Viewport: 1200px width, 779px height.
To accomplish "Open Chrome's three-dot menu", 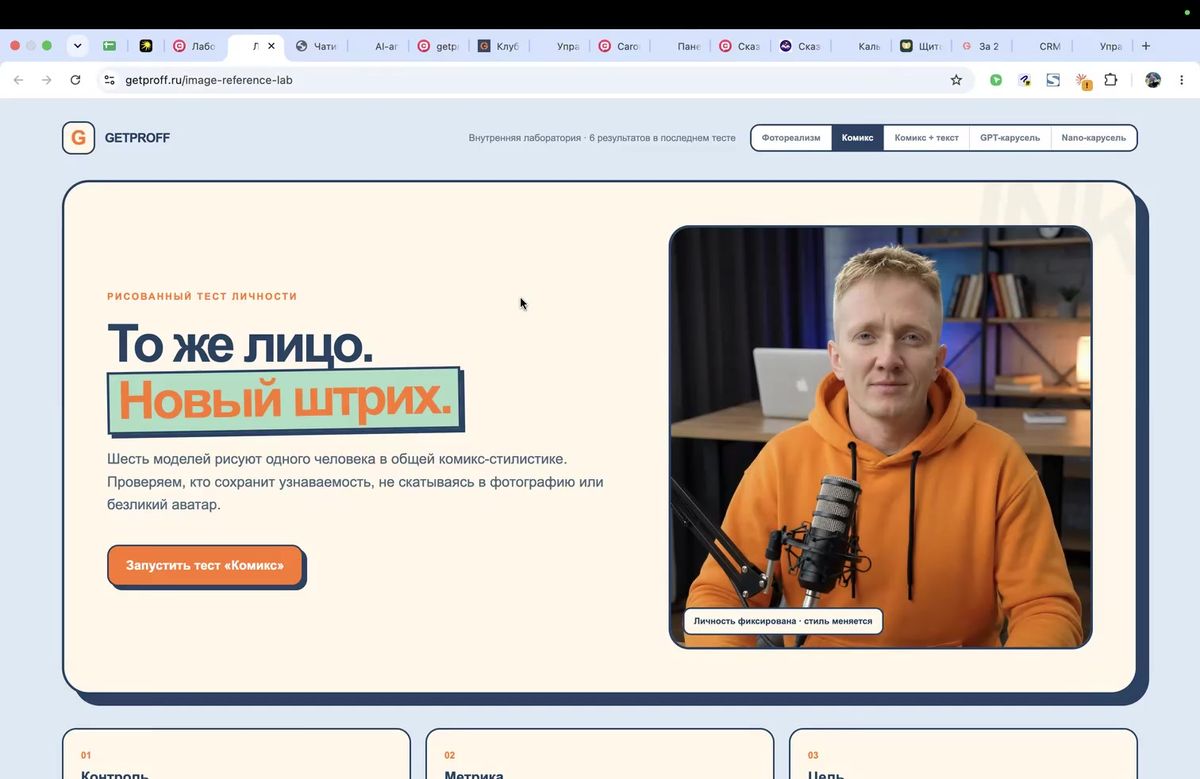I will click(1181, 80).
